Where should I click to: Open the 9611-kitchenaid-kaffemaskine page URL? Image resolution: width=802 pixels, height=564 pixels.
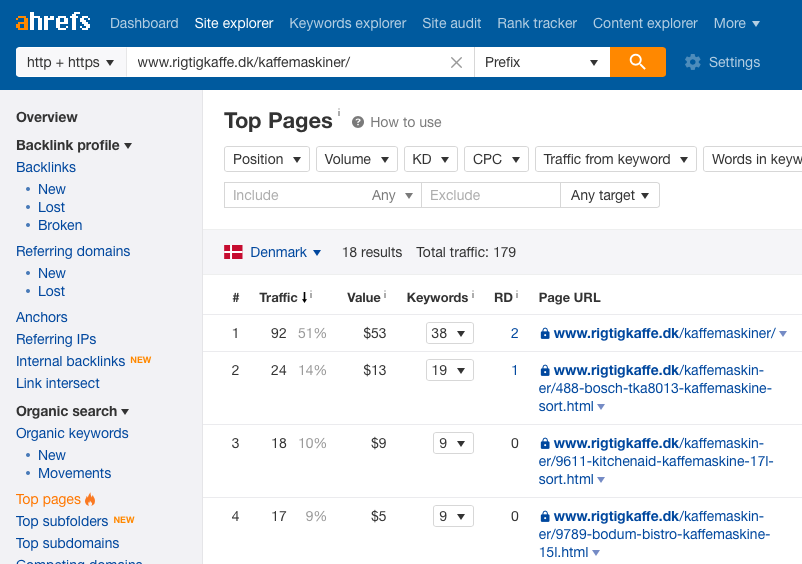tap(656, 461)
